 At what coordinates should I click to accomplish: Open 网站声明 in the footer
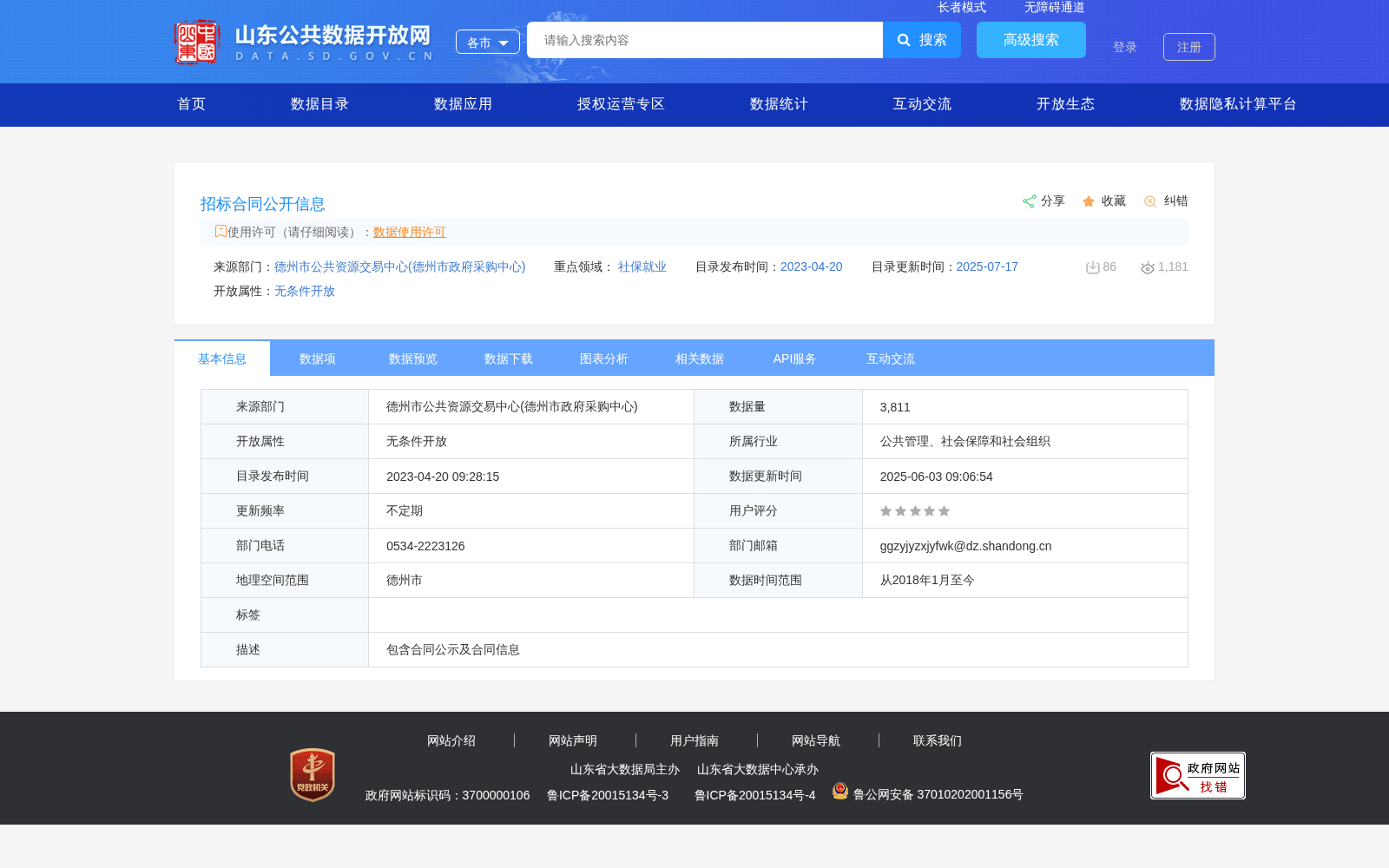click(573, 740)
